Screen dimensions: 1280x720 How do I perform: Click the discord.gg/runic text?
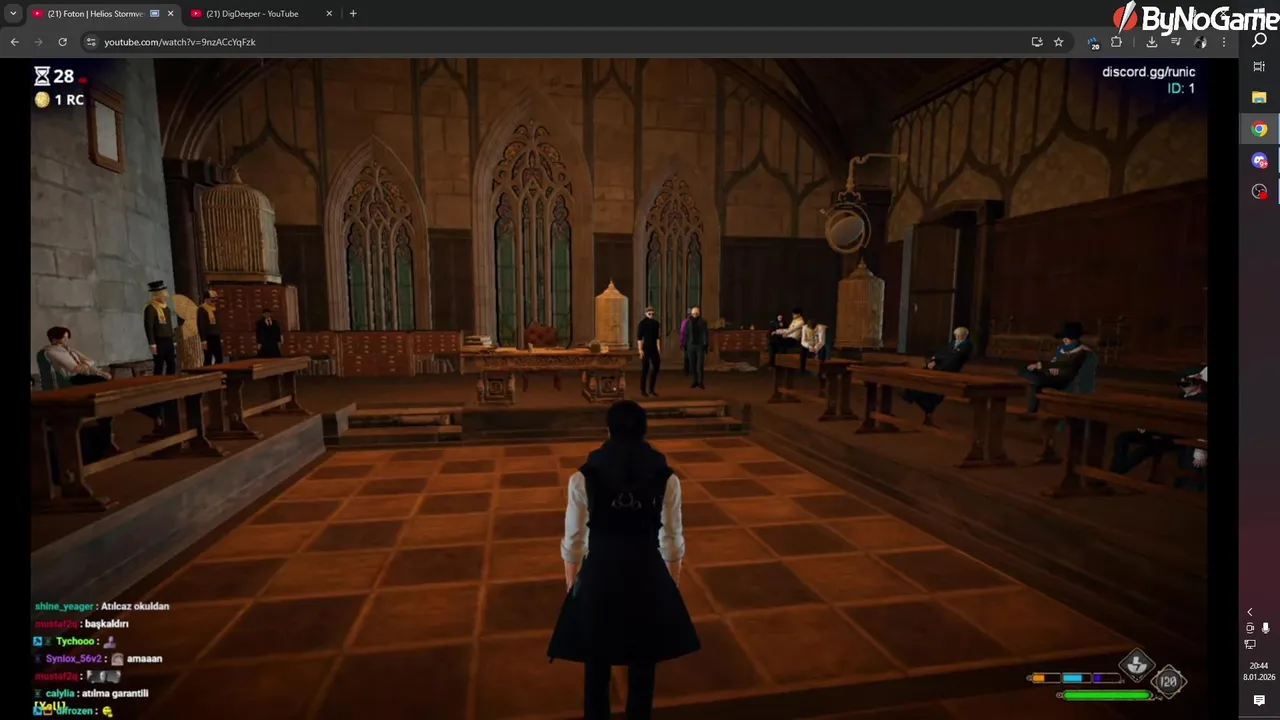click(x=1148, y=72)
